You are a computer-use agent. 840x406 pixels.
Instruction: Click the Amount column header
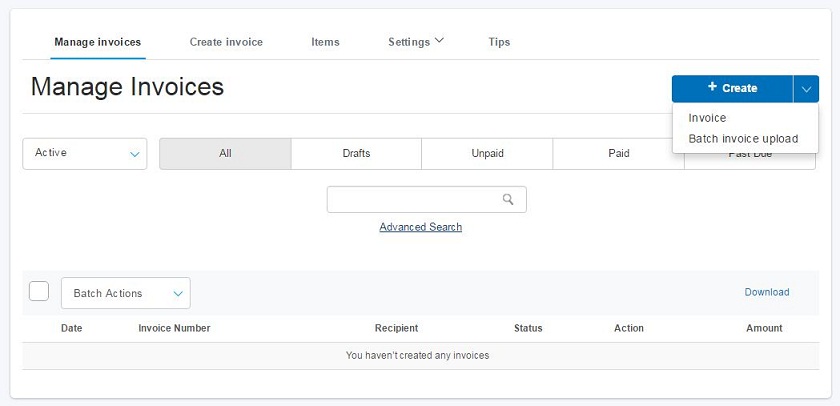tap(764, 328)
